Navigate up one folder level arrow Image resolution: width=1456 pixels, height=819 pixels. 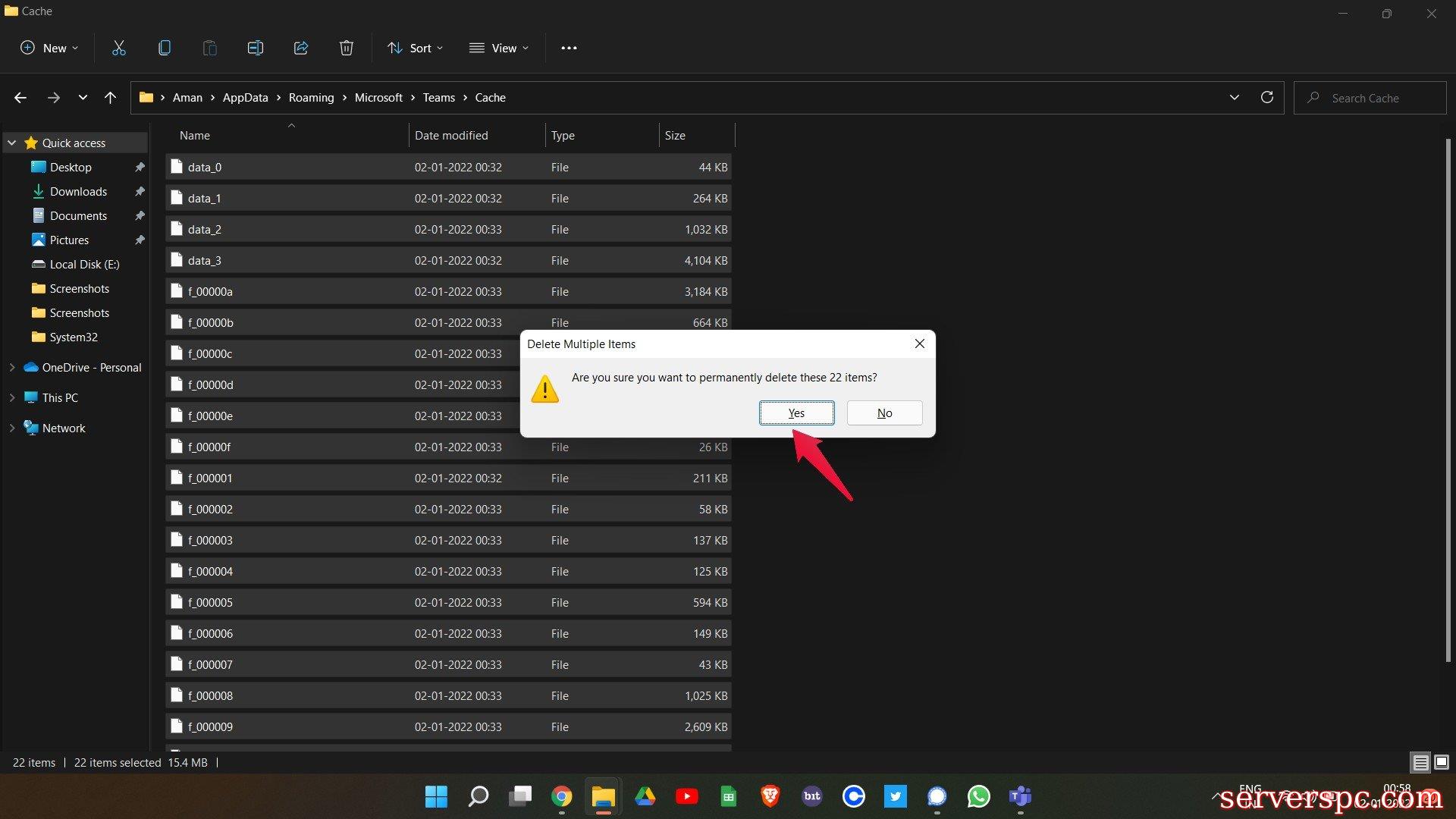point(110,98)
